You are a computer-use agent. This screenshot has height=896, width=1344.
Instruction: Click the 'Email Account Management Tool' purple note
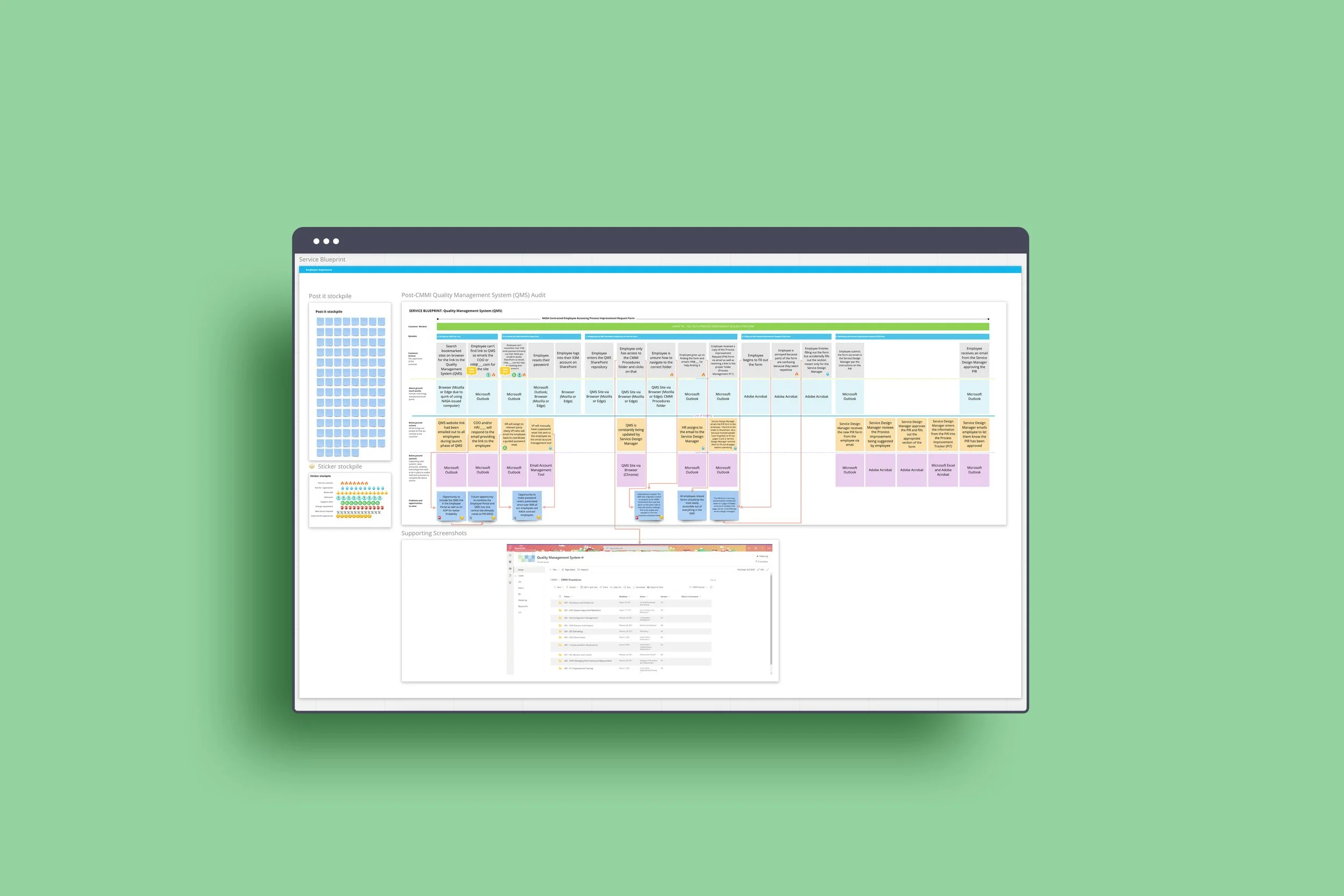[x=541, y=470]
